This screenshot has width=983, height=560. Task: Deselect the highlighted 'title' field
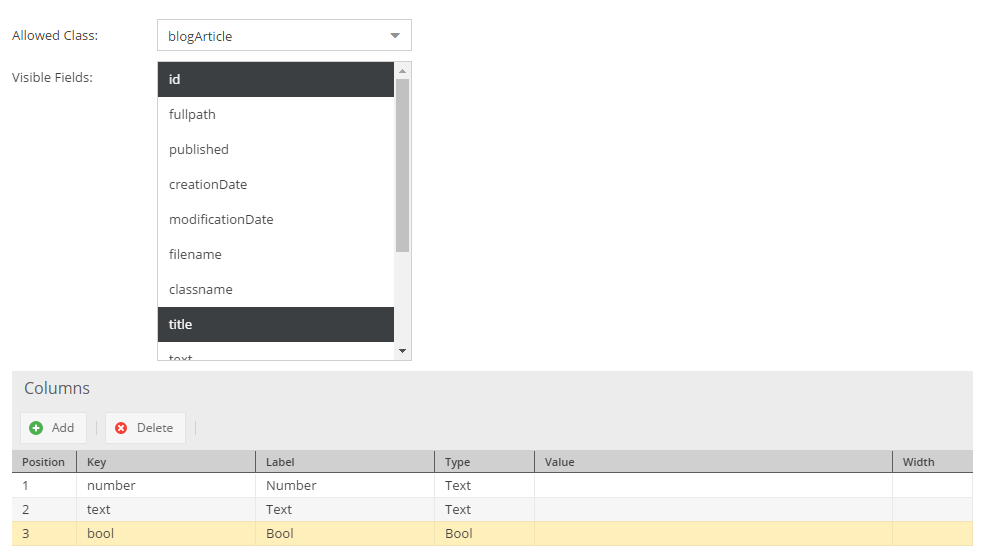[275, 324]
